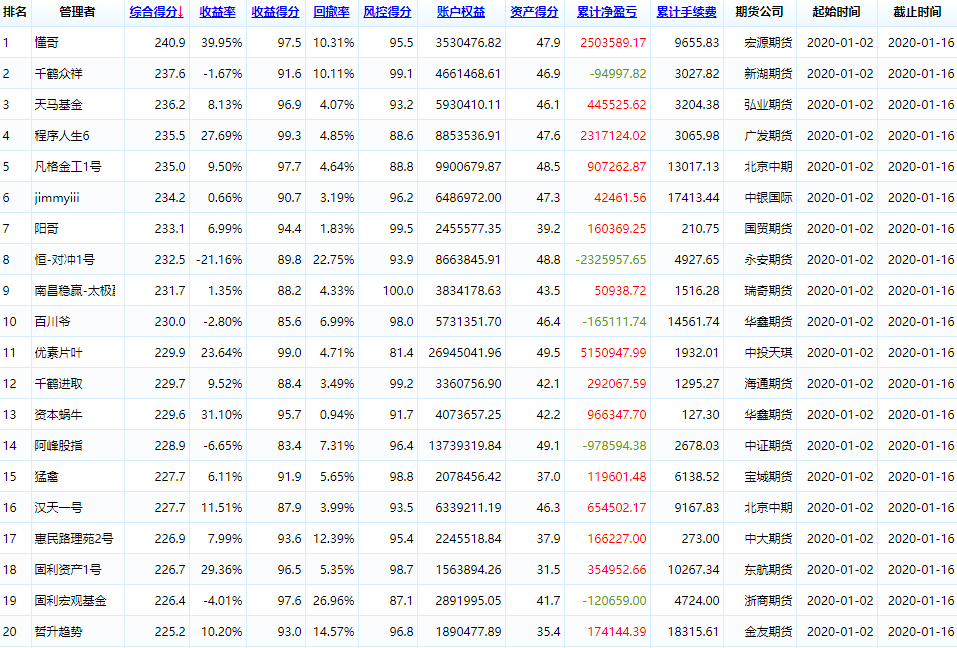Click futures company 新湖期货
The image size is (957, 648).
click(x=768, y=74)
